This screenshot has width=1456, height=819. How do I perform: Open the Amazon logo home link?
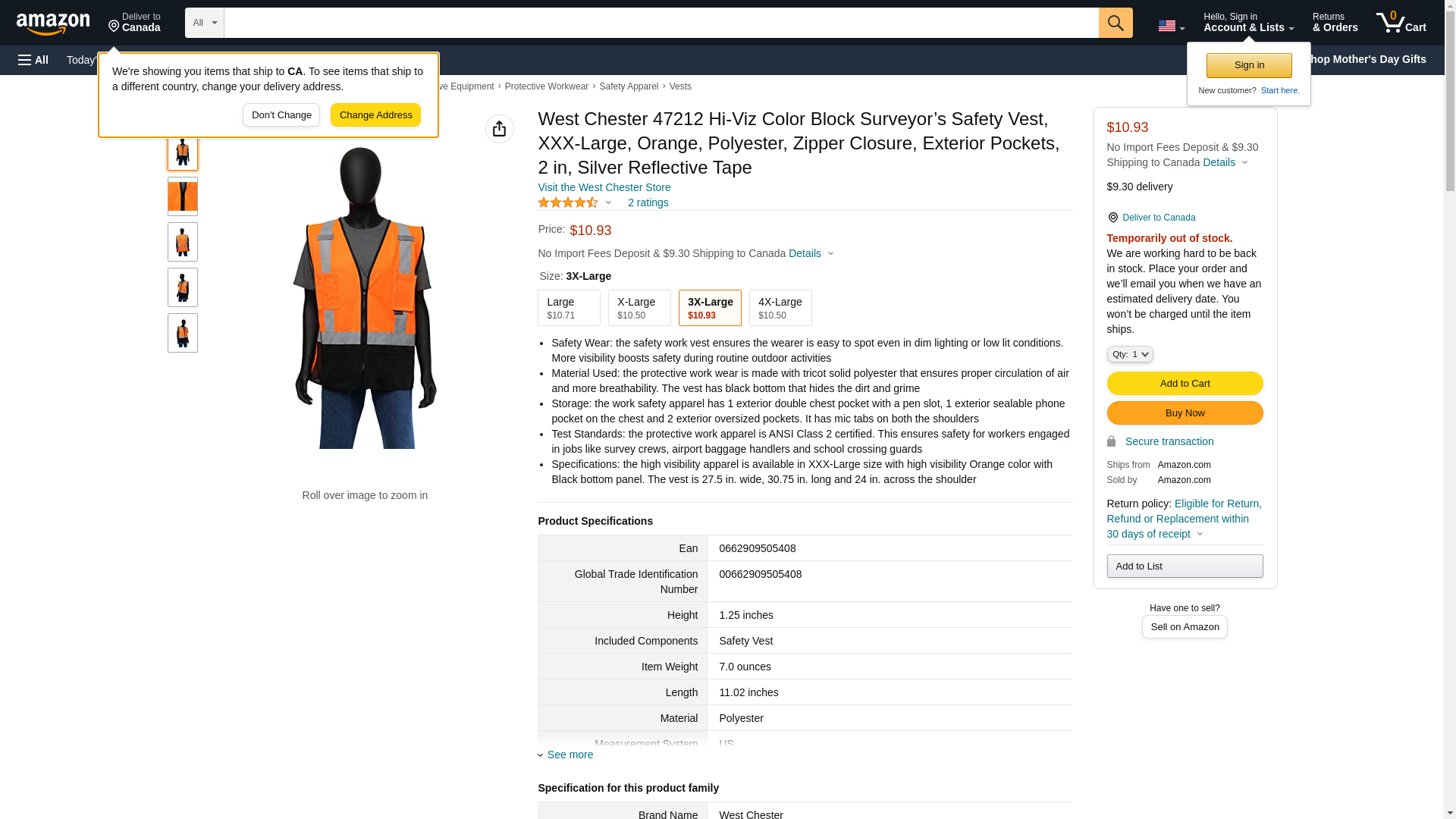point(53,24)
